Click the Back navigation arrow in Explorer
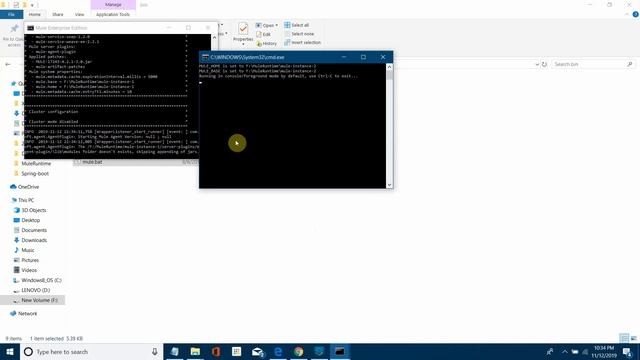 click(8, 64)
